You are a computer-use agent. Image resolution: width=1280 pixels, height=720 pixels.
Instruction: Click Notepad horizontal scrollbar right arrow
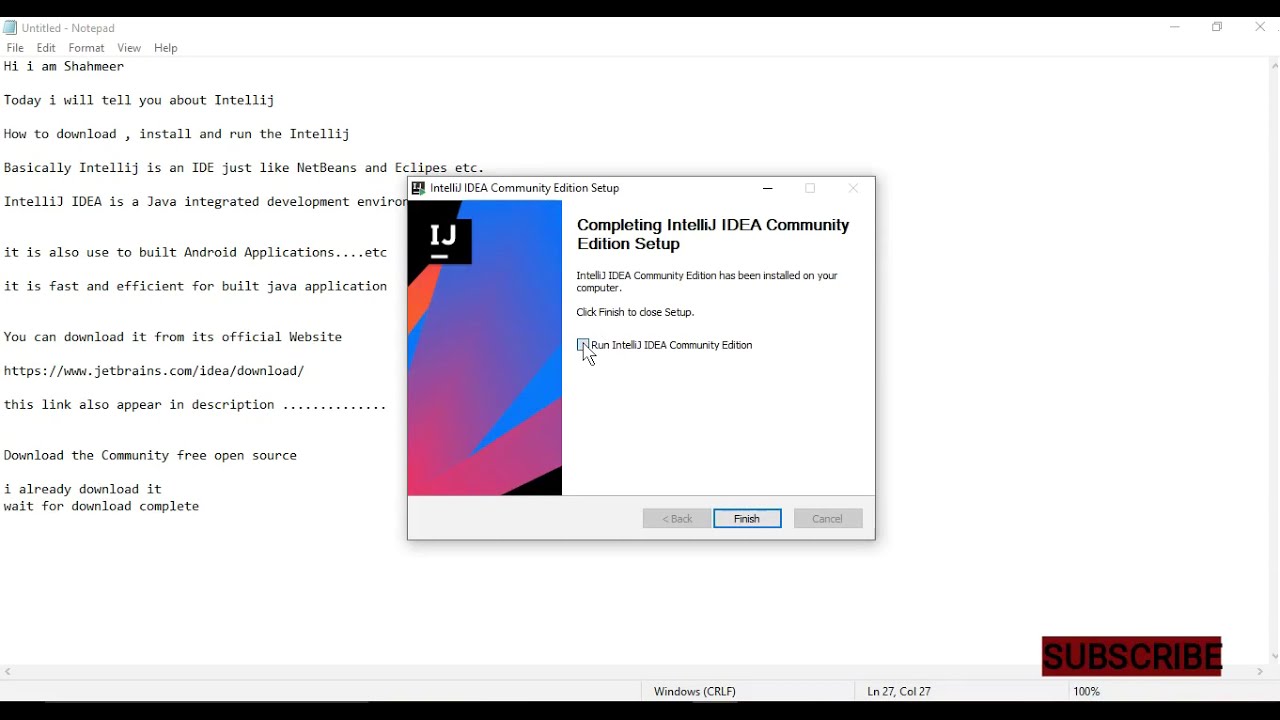click(1260, 673)
